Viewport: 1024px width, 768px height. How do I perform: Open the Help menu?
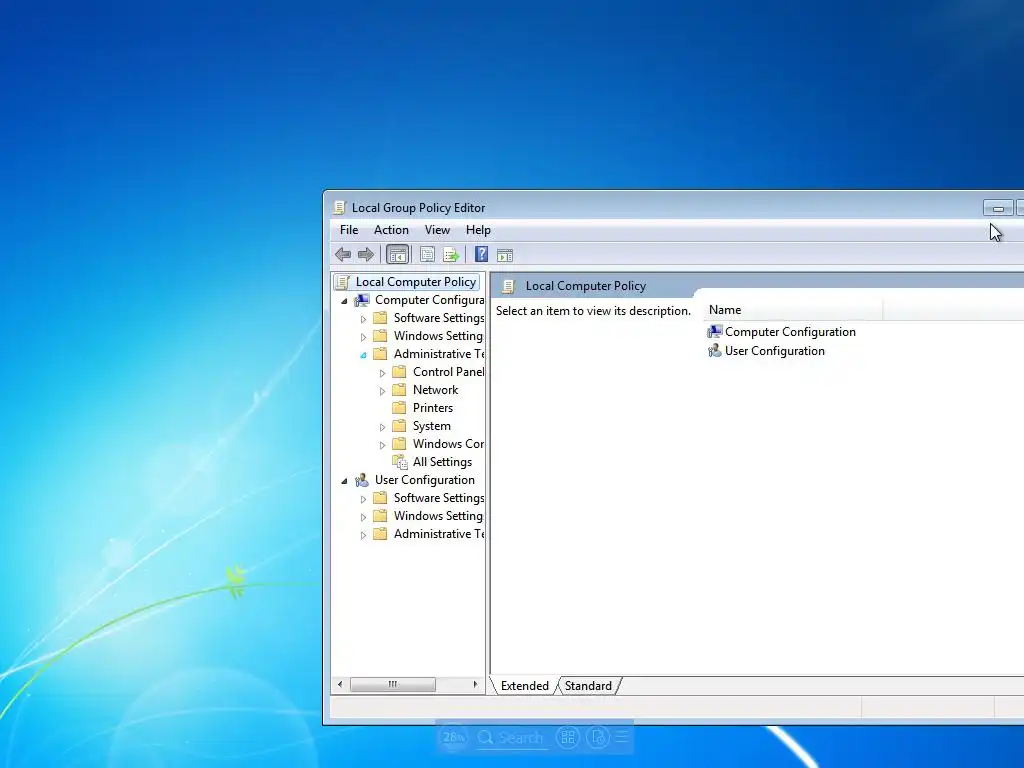[x=478, y=230]
